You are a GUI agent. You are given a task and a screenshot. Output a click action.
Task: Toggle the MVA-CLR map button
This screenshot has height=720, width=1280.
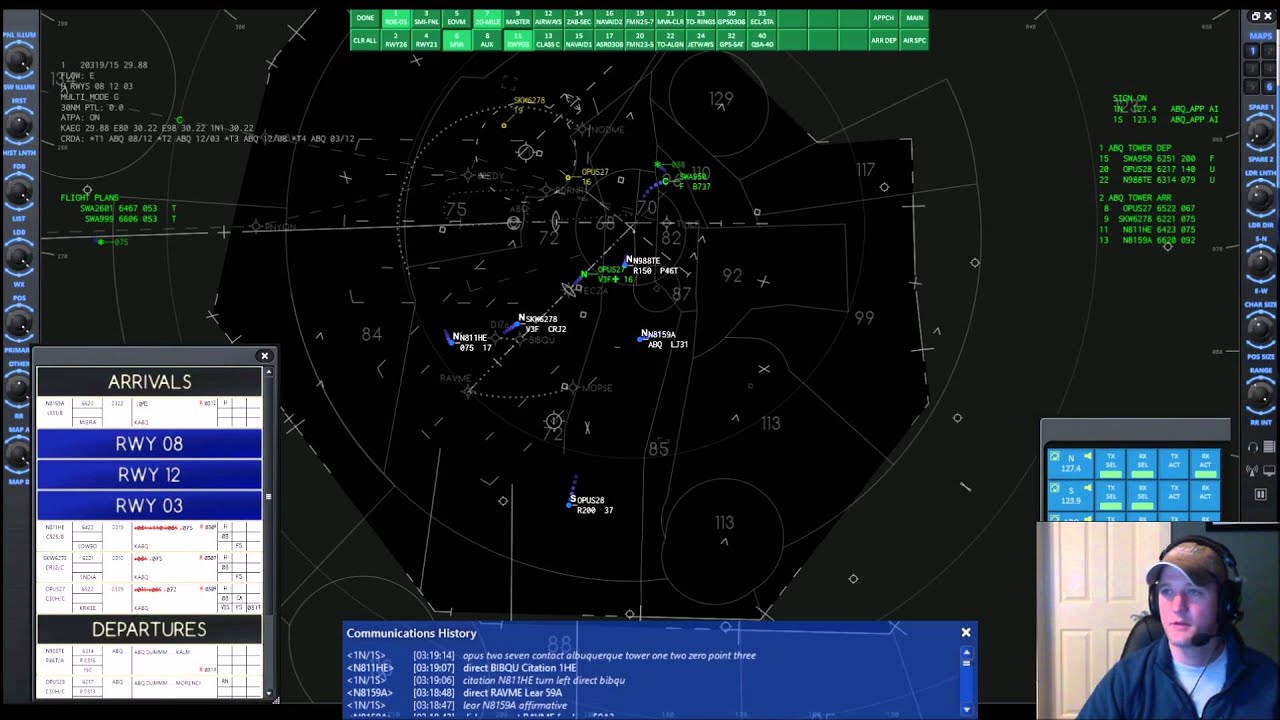[x=670, y=19]
